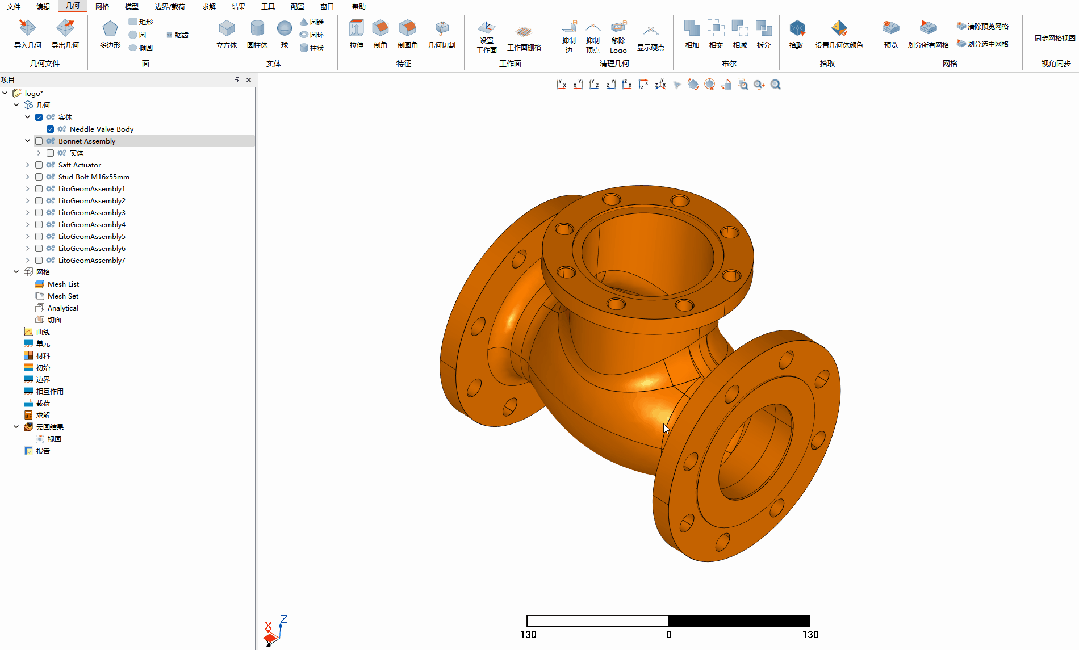Select the circle face tool
The height and width of the screenshot is (650, 1079).
tap(138, 34)
